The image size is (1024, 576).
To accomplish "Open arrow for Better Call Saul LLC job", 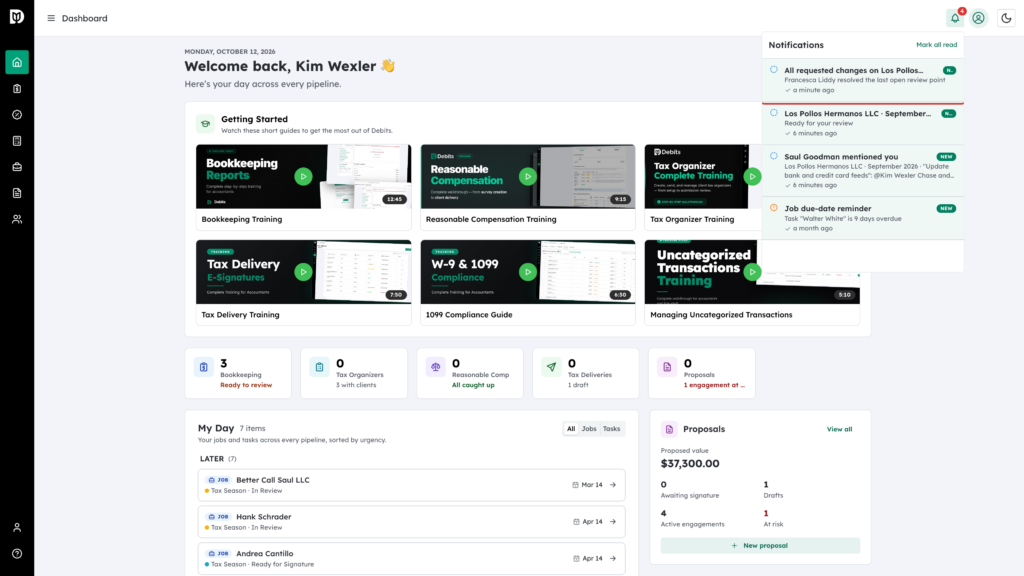I will point(613,485).
